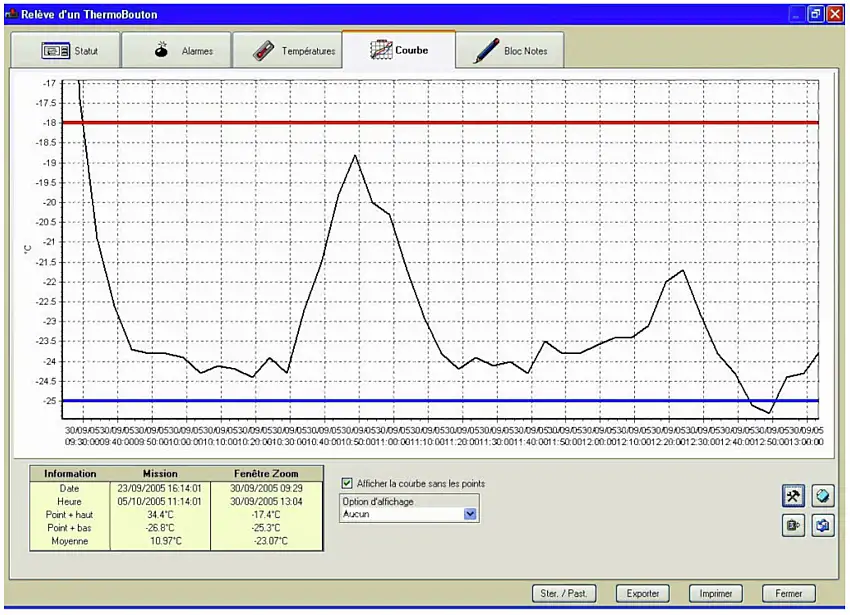Click the hammer and wrench tools icon
The height and width of the screenshot is (615, 850).
tap(793, 496)
